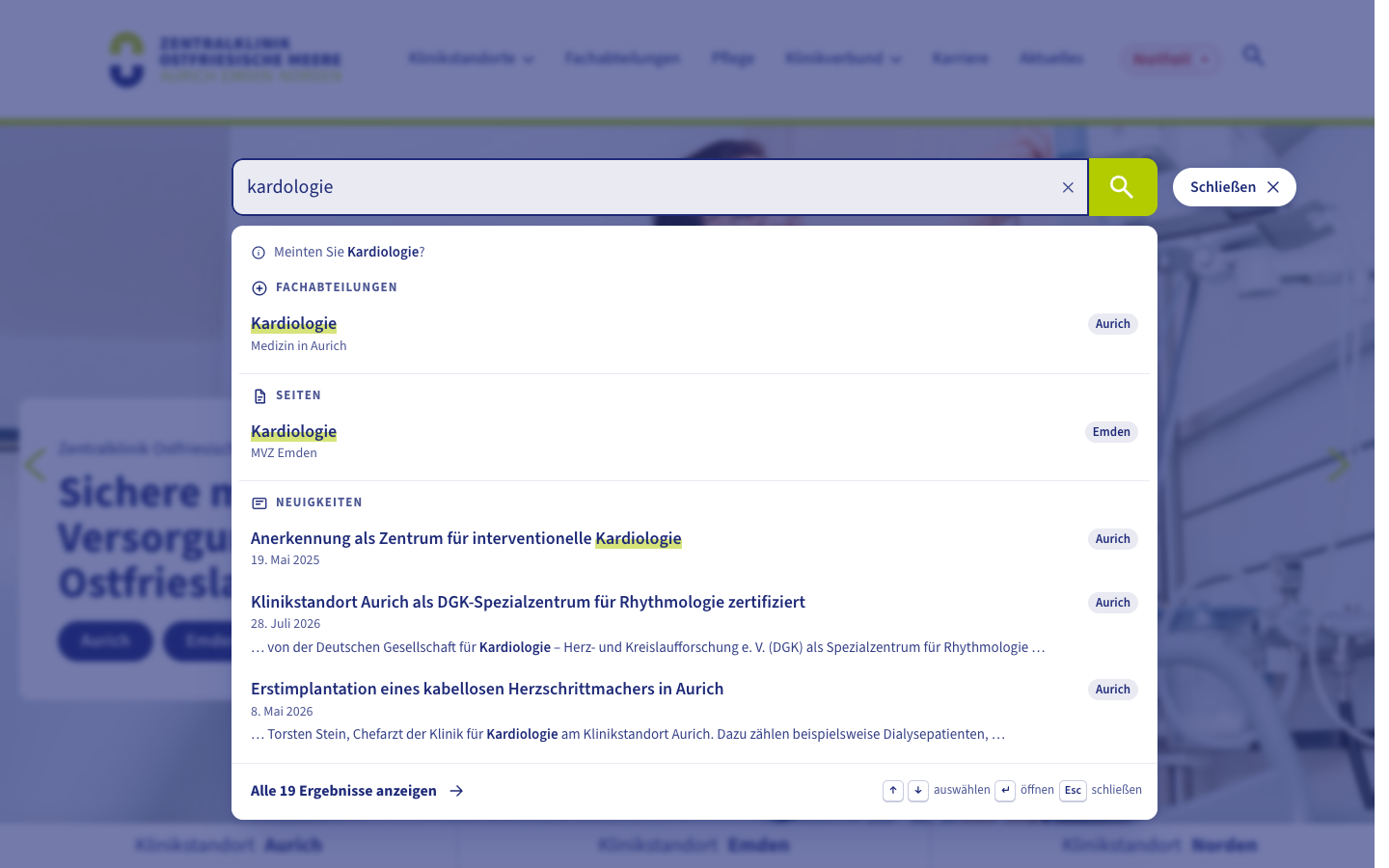Clear the search field with the X icon
This screenshot has width=1389, height=868.
1068,187
